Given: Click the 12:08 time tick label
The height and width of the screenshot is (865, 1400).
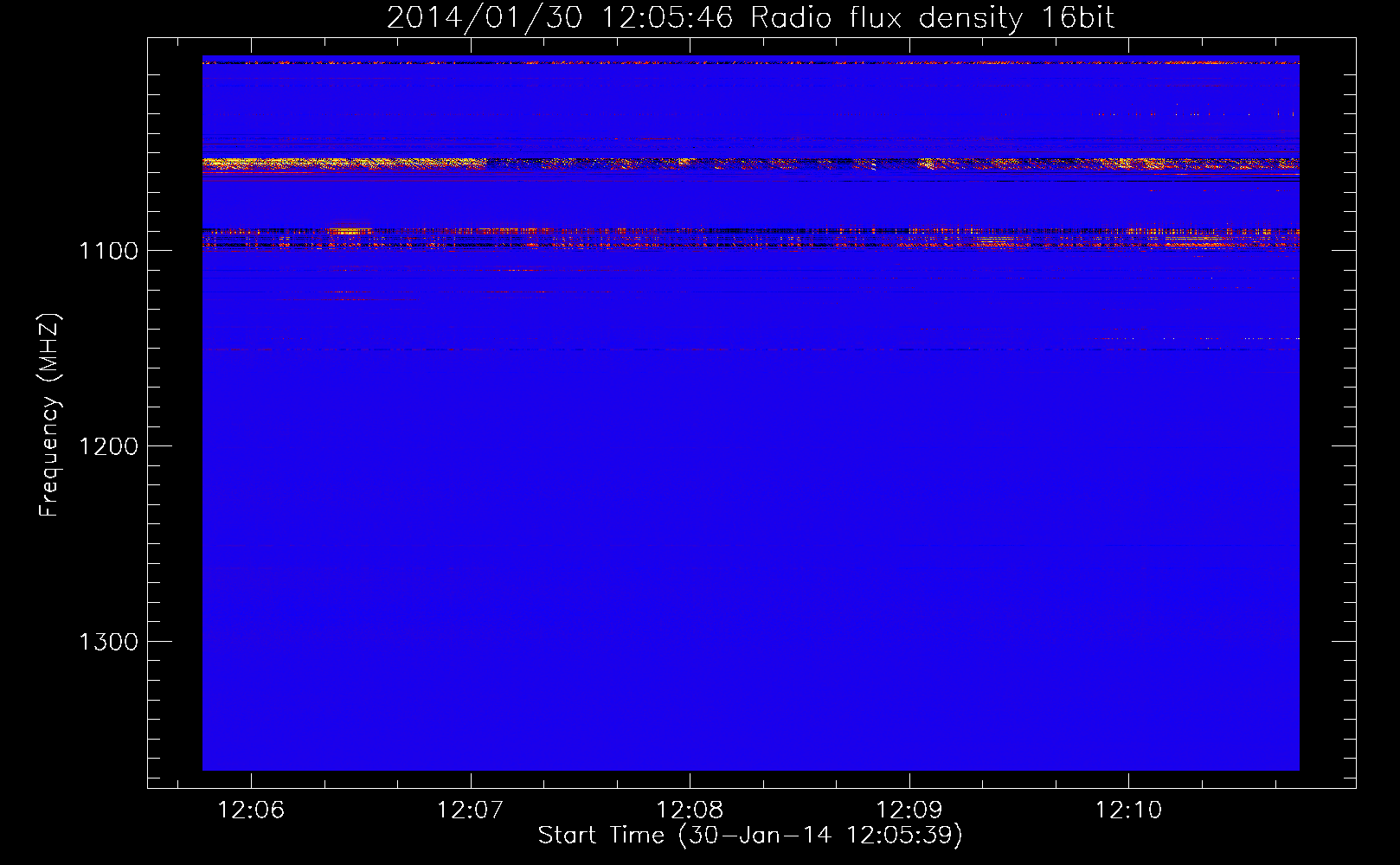Looking at the screenshot, I should (690, 810).
